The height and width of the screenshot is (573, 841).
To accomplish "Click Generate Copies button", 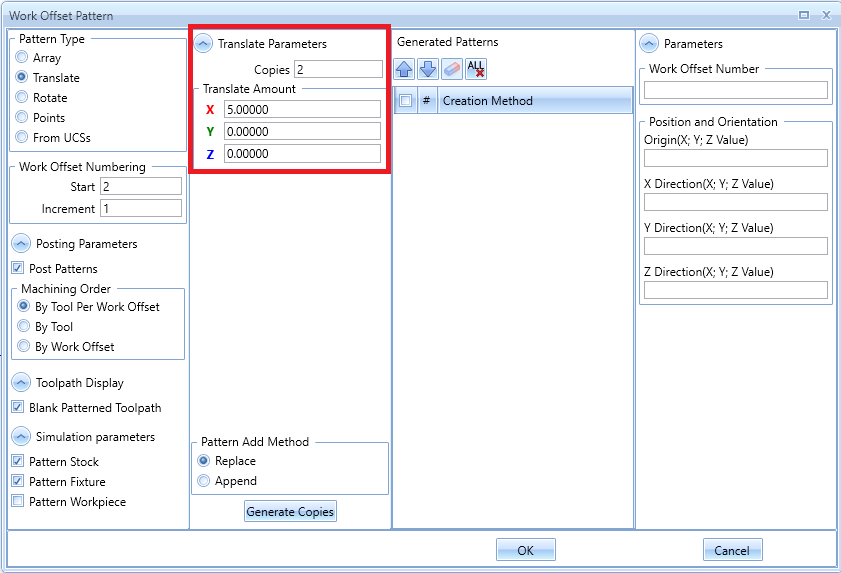I will (290, 511).
